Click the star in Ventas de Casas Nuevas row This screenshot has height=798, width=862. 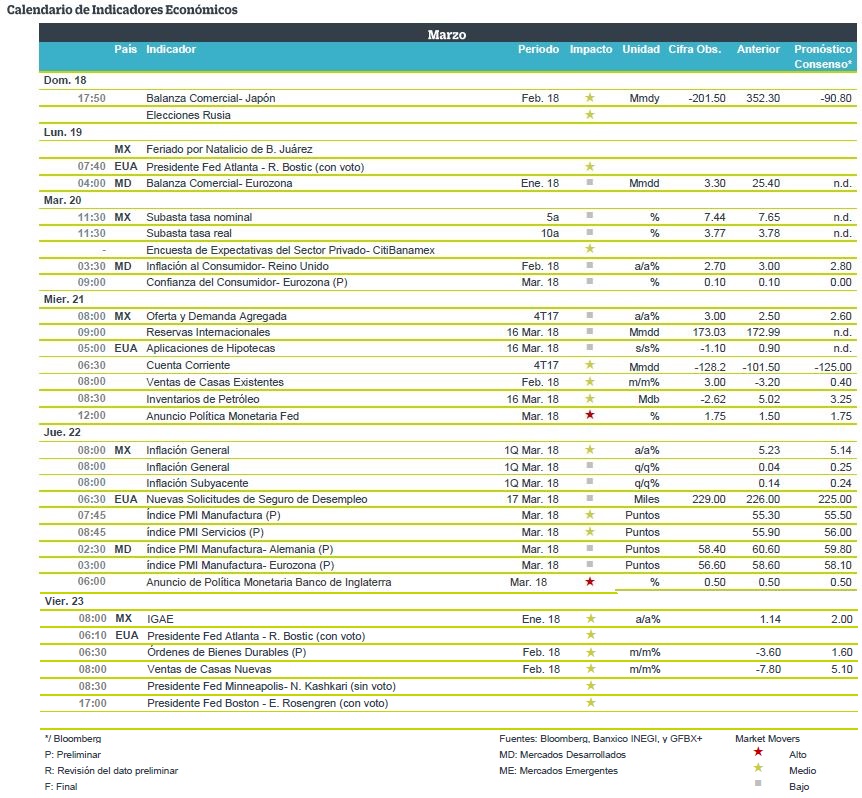tap(591, 668)
